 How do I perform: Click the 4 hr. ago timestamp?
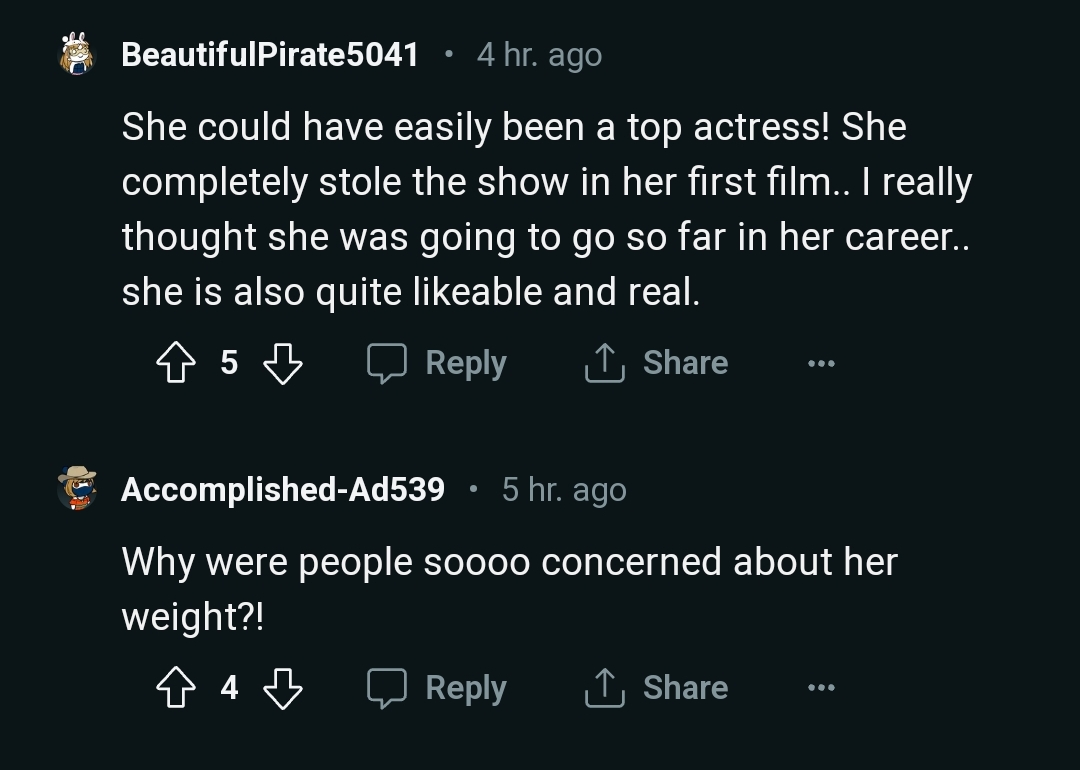[538, 55]
